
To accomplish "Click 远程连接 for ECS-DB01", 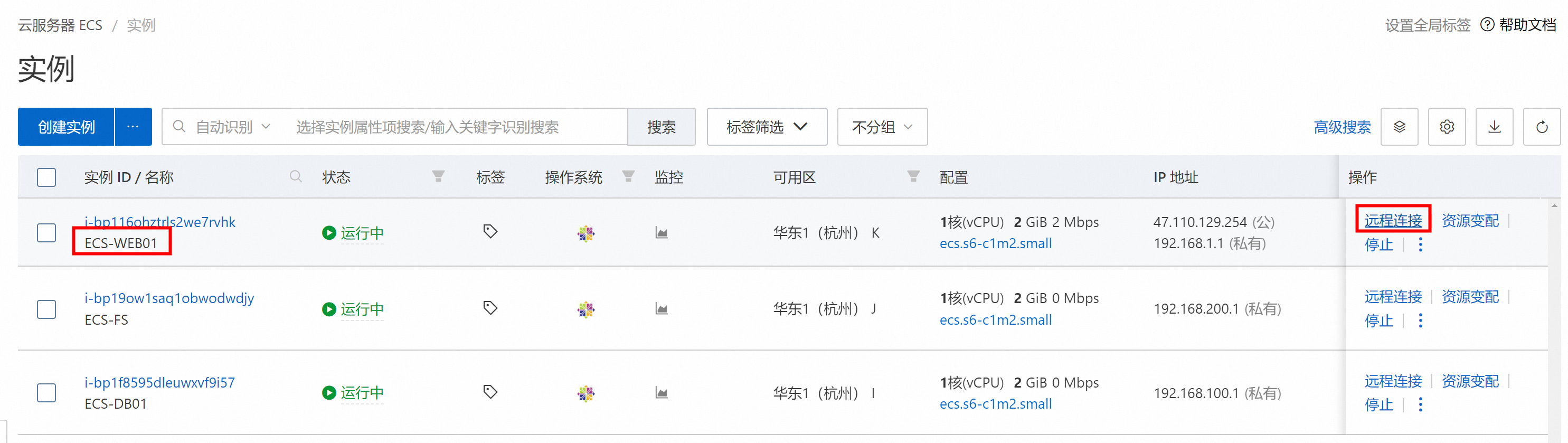I will [x=1393, y=381].
